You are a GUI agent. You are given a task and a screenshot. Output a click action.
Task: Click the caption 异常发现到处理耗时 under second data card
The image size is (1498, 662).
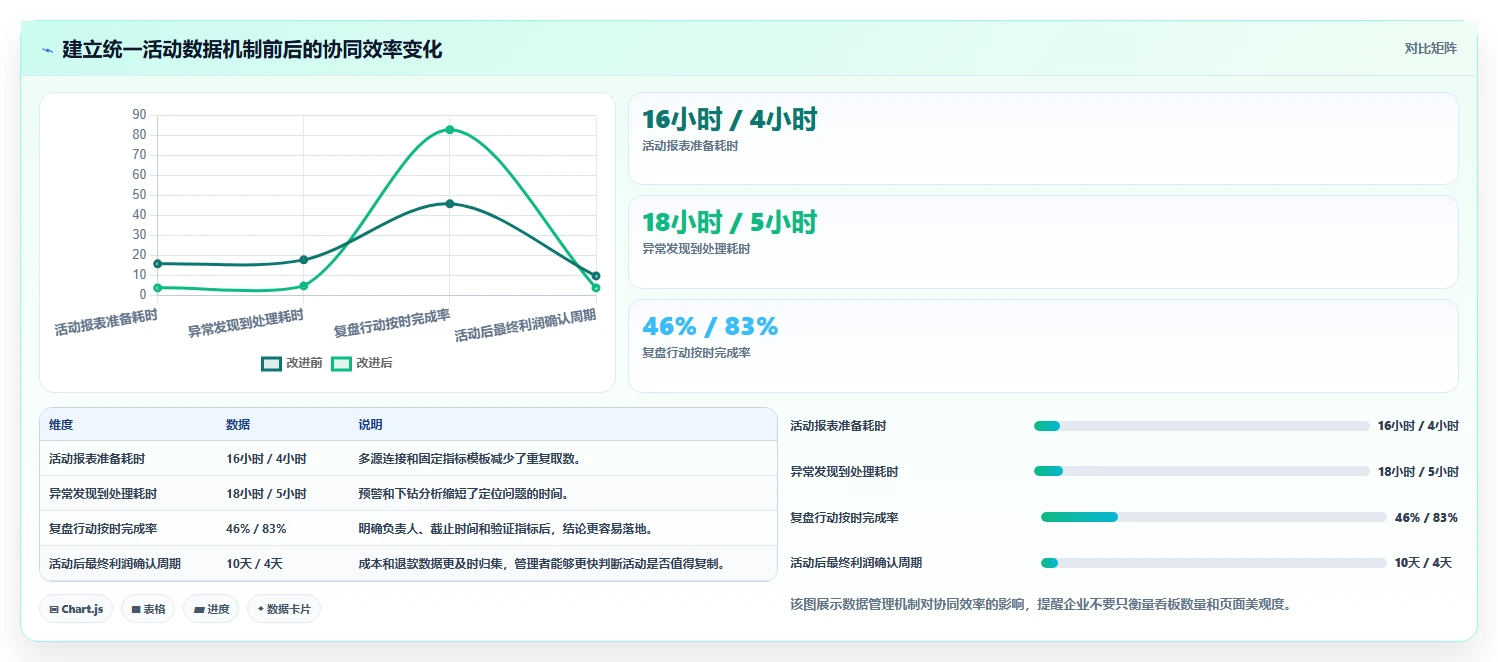[x=696, y=249]
